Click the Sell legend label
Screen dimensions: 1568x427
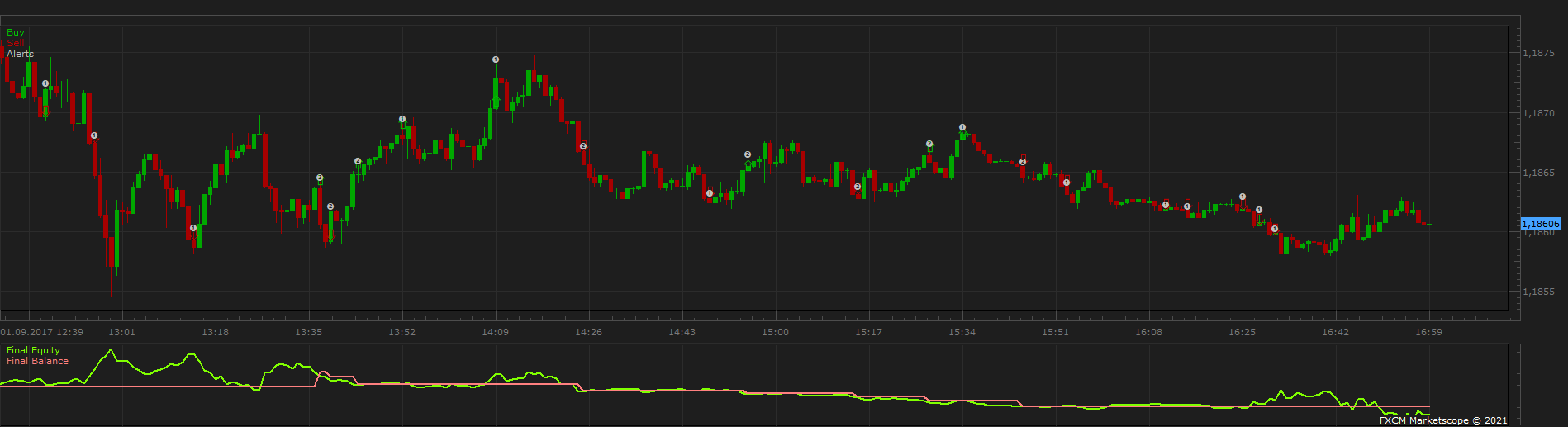15,43
